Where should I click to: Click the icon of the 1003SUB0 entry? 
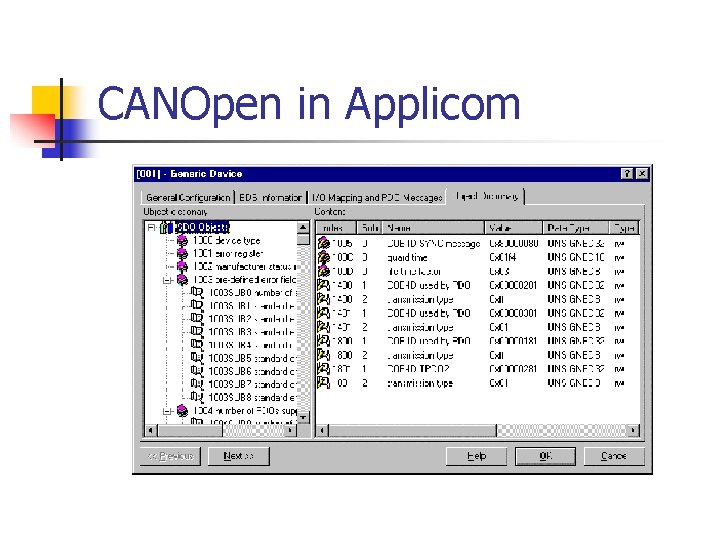[x=197, y=292]
